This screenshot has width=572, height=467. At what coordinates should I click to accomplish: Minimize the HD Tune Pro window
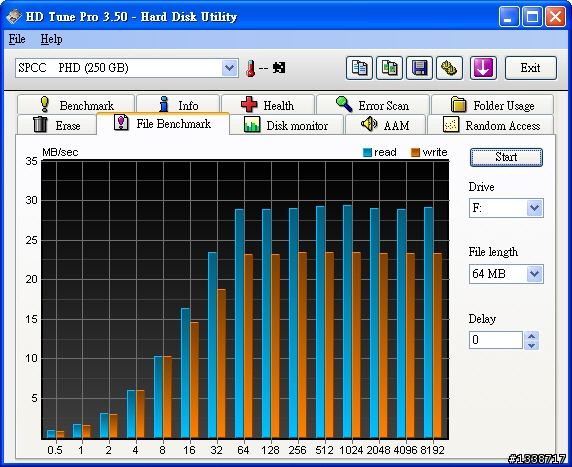[x=509, y=16]
